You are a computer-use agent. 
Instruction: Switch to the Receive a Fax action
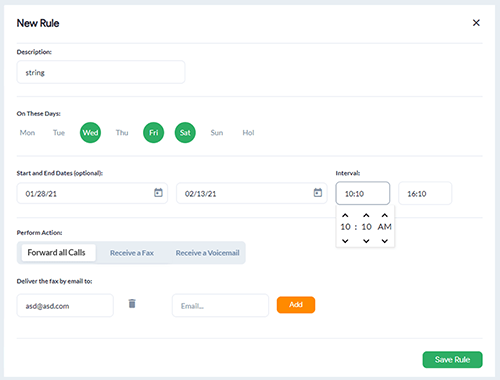132,253
